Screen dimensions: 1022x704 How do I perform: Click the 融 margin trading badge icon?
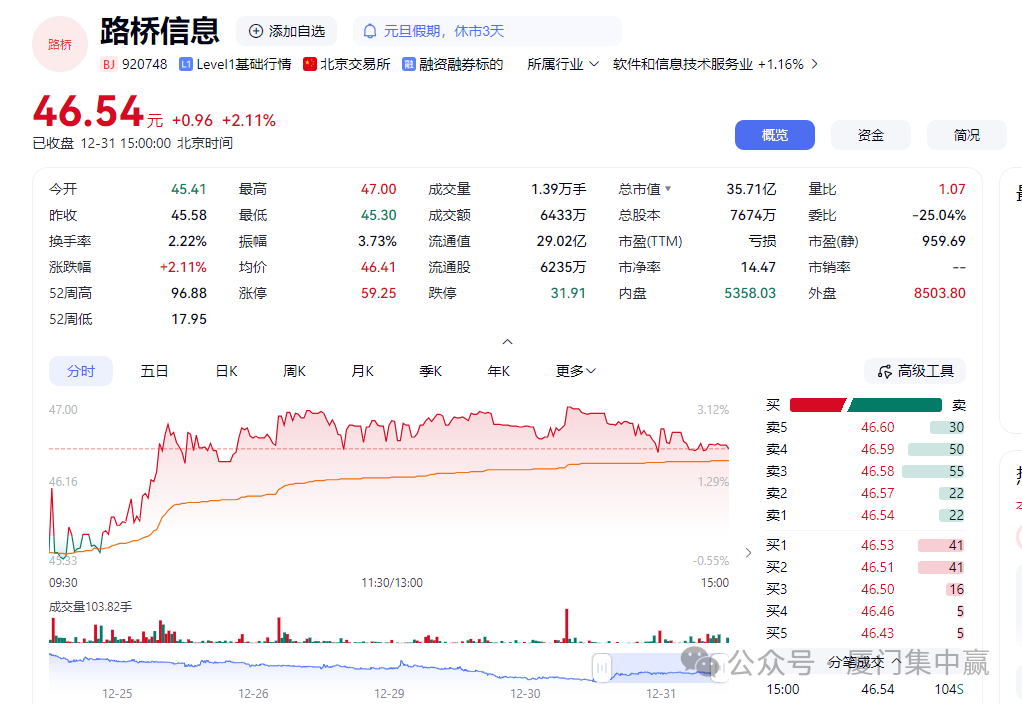409,65
